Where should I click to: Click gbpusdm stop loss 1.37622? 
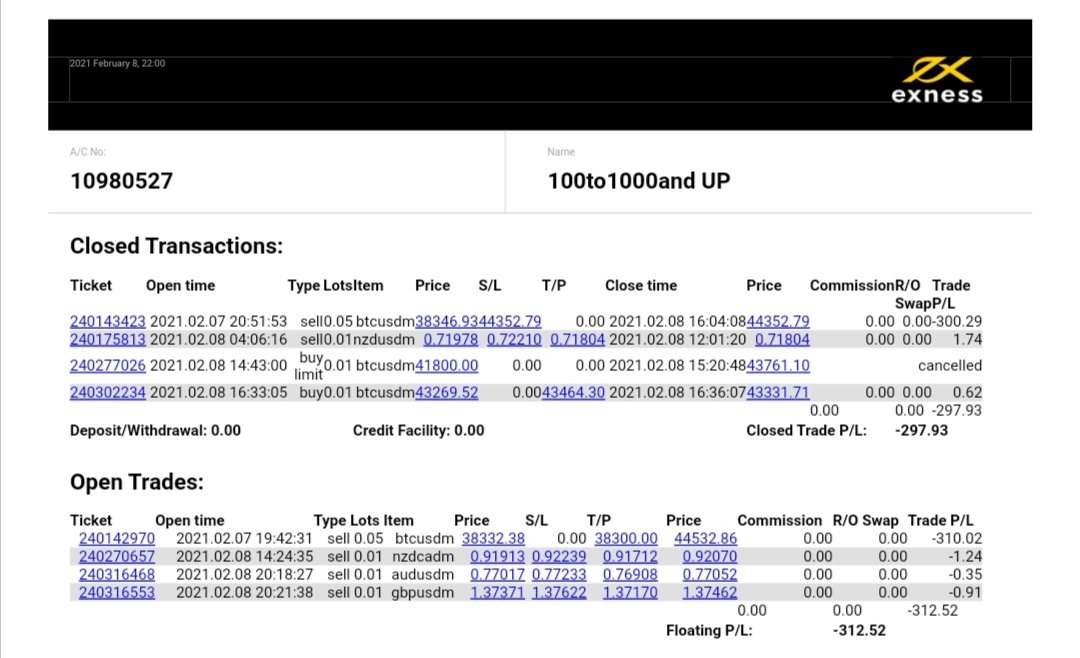pos(559,592)
